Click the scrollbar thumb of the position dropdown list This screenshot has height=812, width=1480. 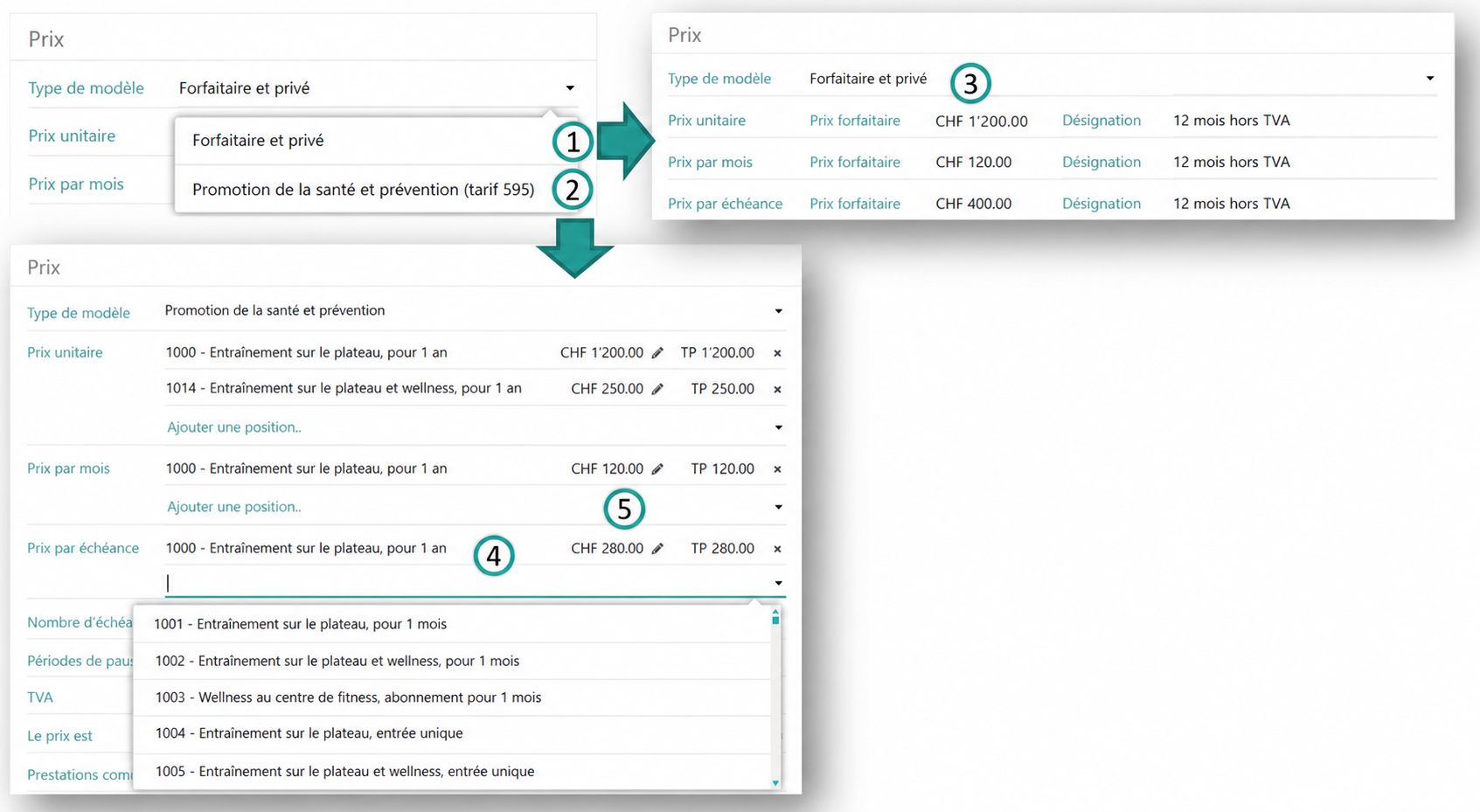pyautogui.click(x=775, y=620)
